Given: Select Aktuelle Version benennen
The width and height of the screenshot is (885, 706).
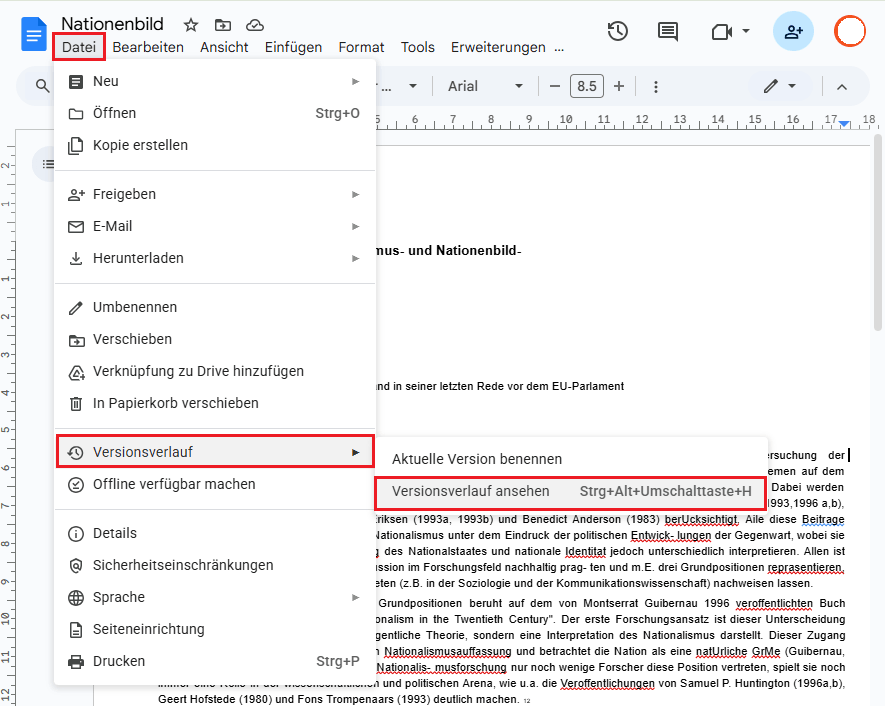Looking at the screenshot, I should point(571,459).
